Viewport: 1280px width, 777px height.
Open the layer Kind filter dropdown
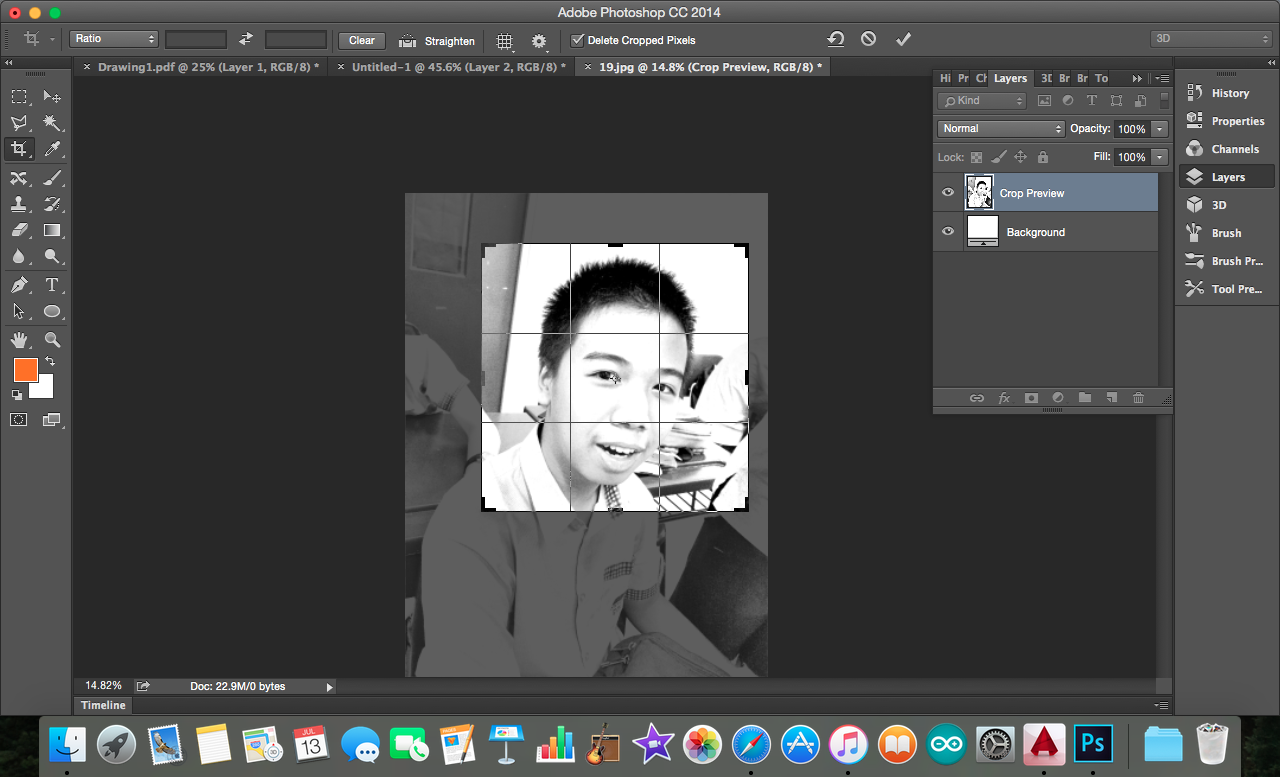[982, 100]
